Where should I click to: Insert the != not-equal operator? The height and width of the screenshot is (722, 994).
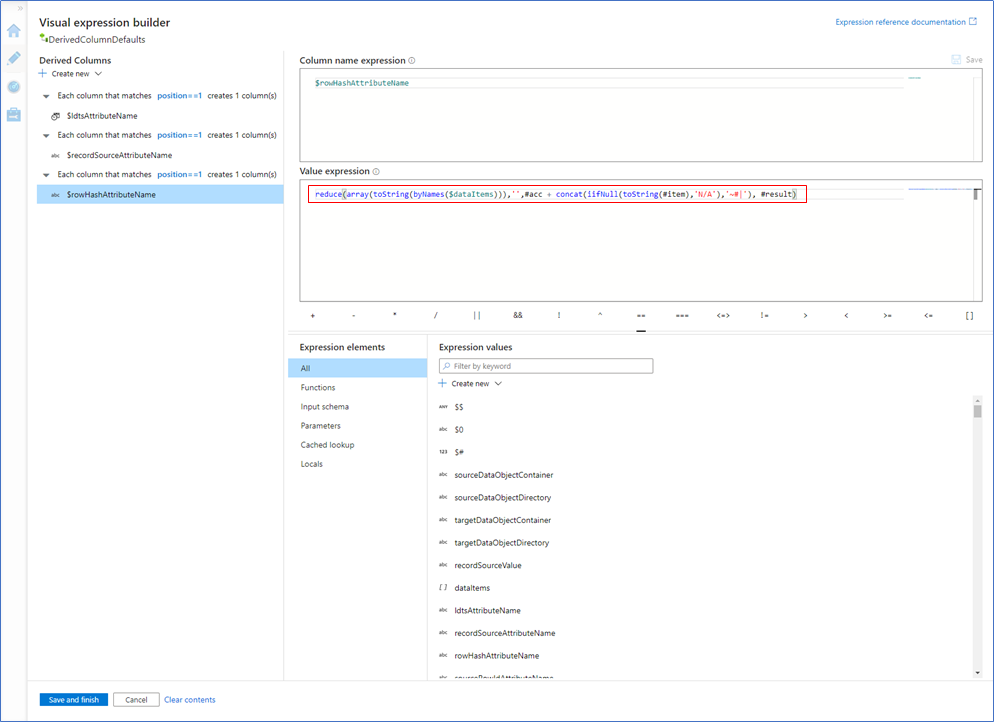tap(764, 315)
